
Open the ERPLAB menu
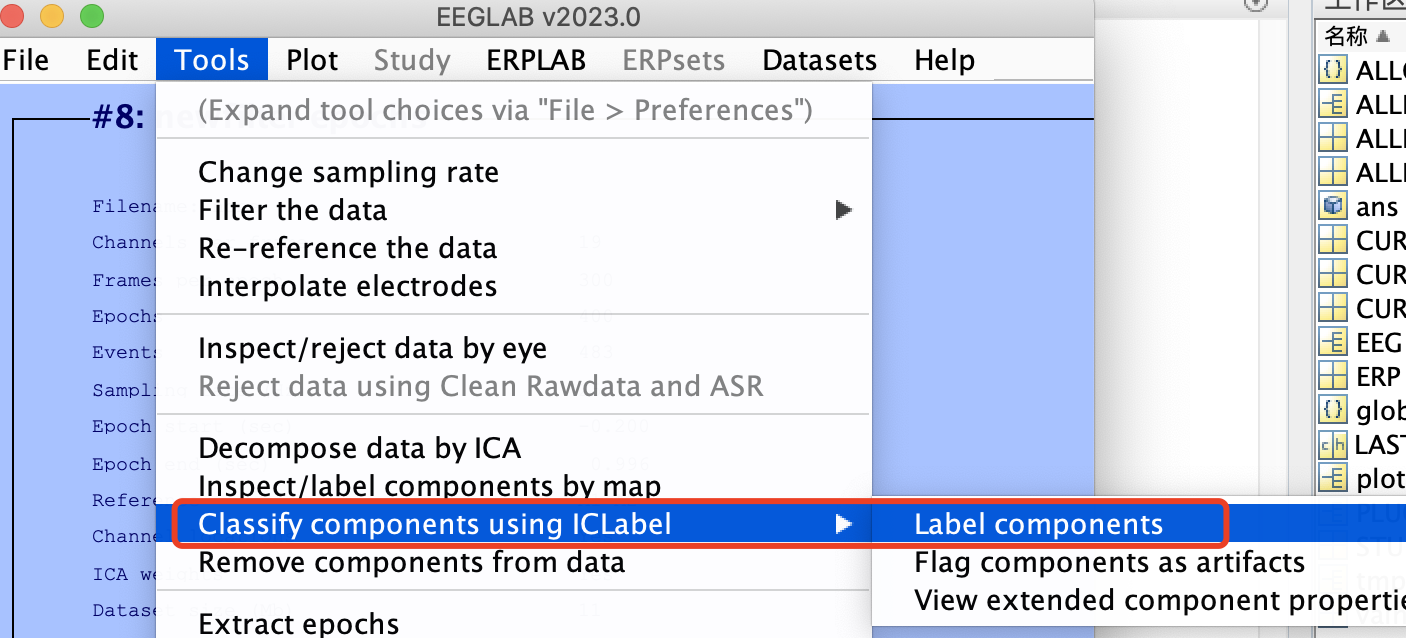536,60
